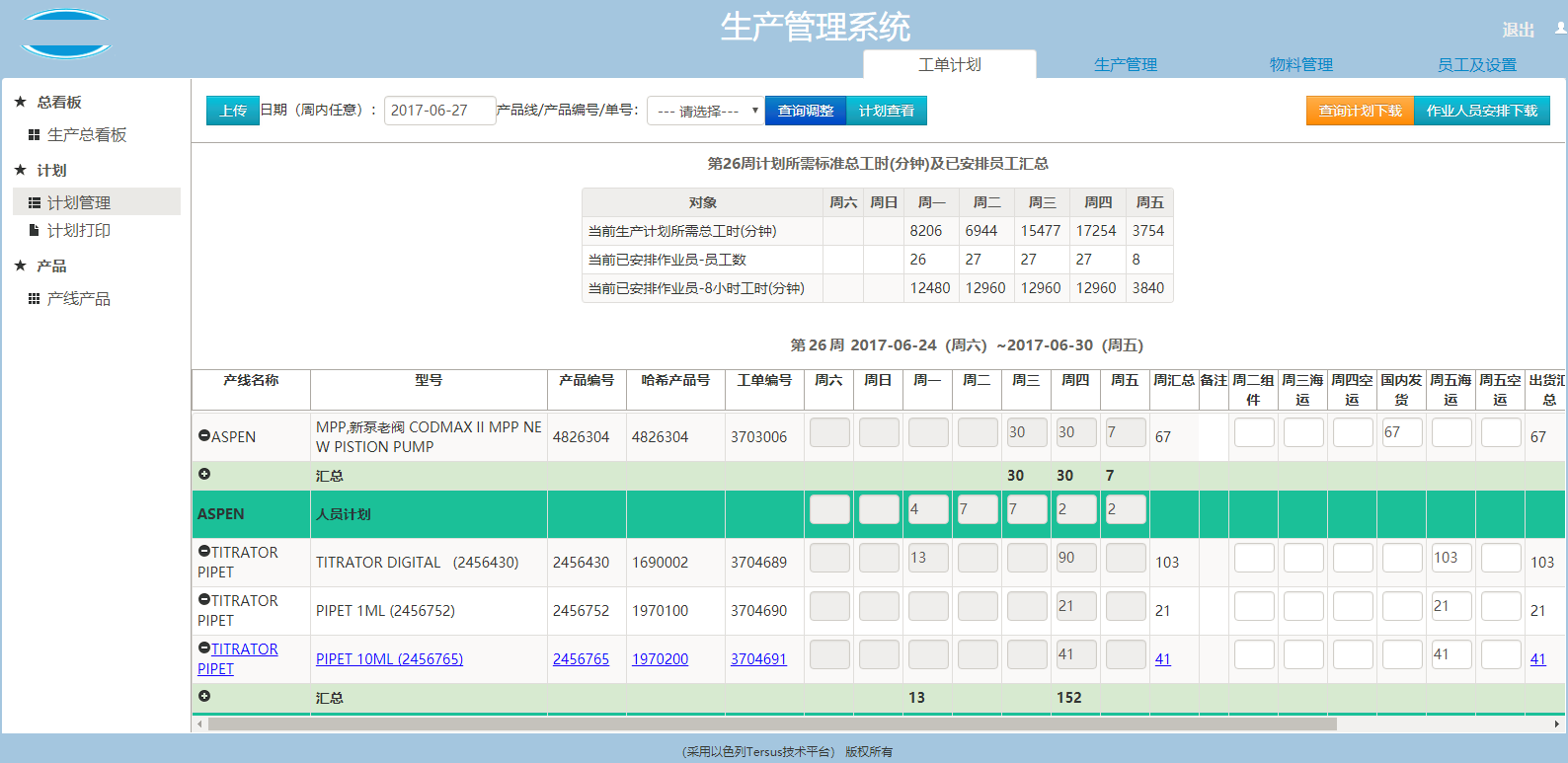Click the ASPEN 周二组件 empty field

[x=1254, y=432]
